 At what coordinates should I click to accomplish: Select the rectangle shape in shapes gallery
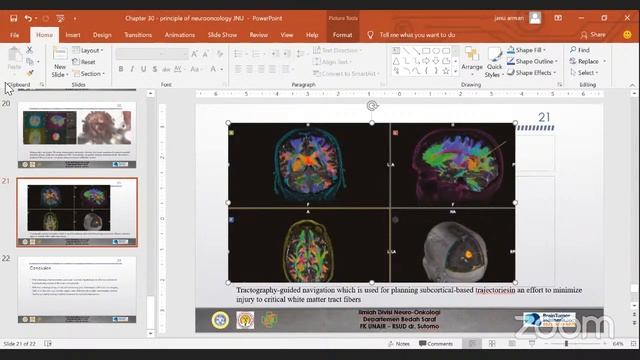(x=426, y=51)
